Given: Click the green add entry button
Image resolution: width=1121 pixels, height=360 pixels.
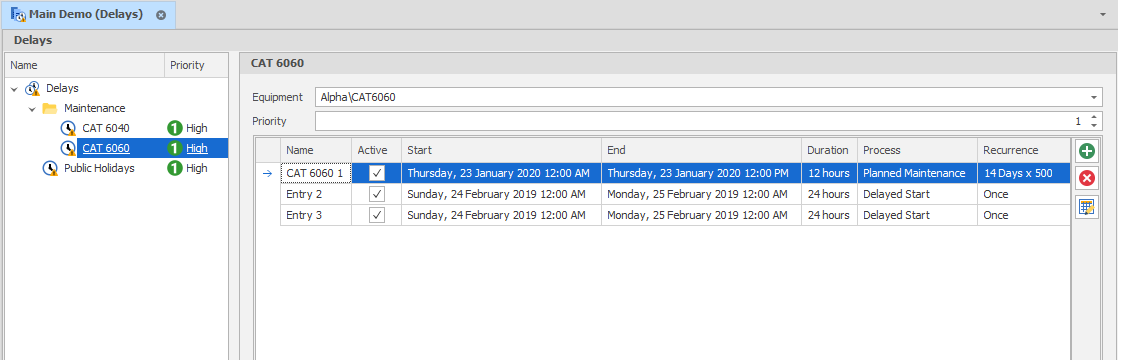Looking at the screenshot, I should 1087,151.
